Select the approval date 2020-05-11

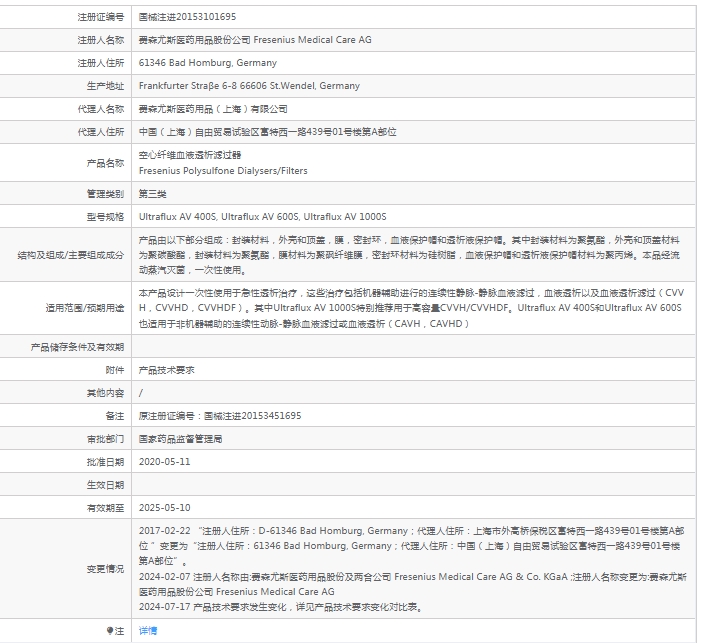pyautogui.click(x=164, y=462)
